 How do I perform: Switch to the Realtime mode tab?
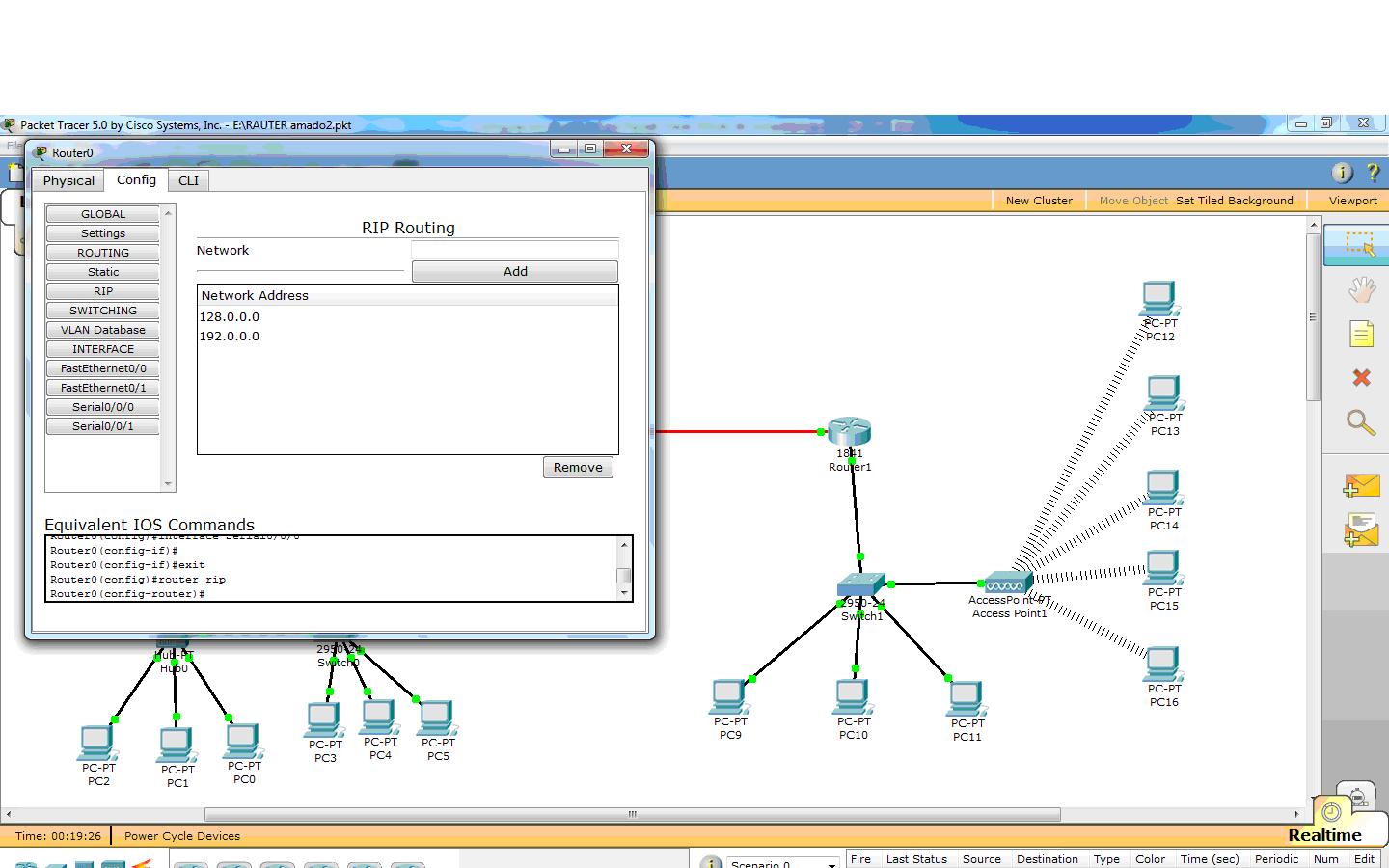(x=1324, y=835)
